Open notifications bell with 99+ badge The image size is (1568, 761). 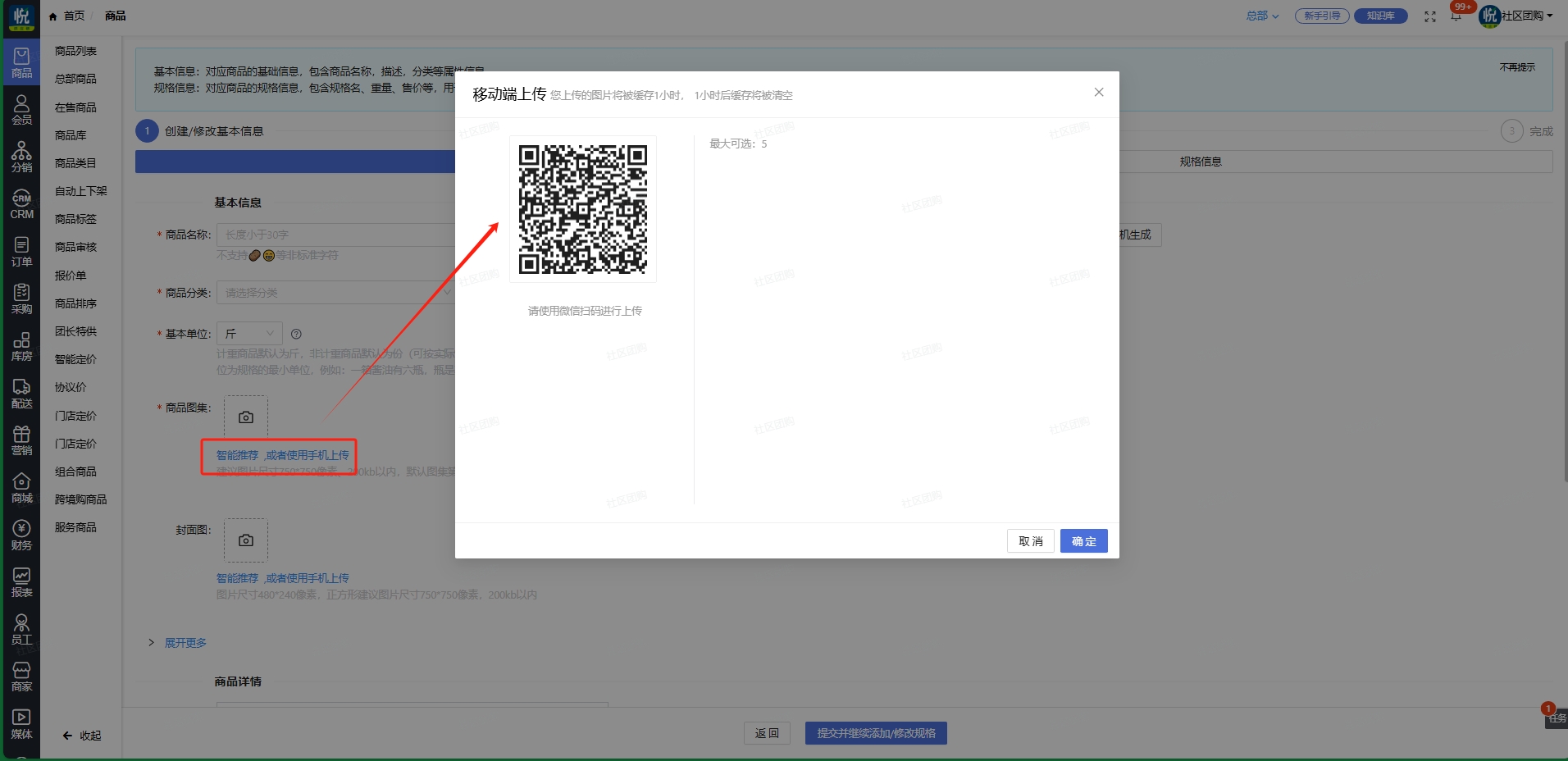(x=1456, y=16)
